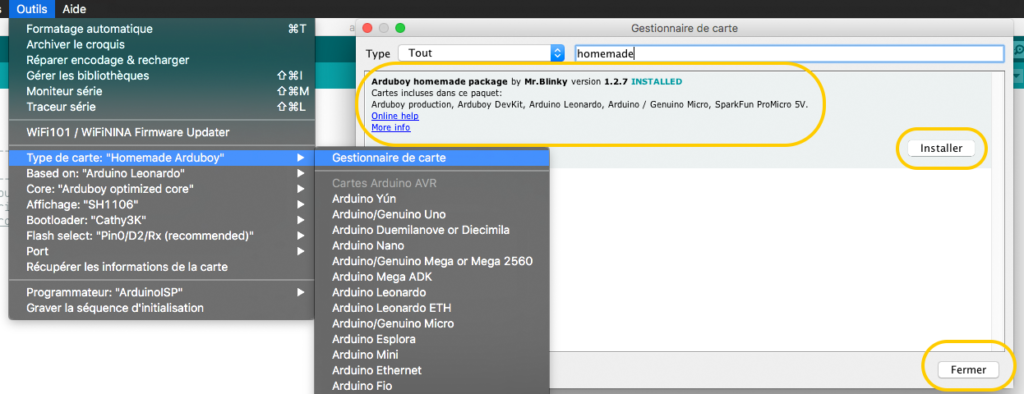Select Arduino Nano board
Image resolution: width=1024 pixels, height=394 pixels.
[x=432, y=246]
